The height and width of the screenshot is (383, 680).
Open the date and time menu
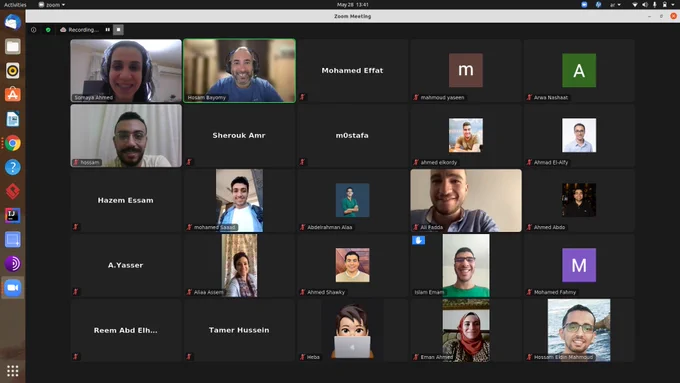pyautogui.click(x=353, y=4)
